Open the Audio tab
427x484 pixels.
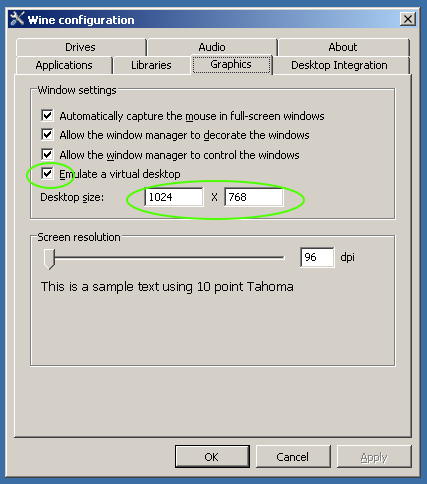point(212,47)
